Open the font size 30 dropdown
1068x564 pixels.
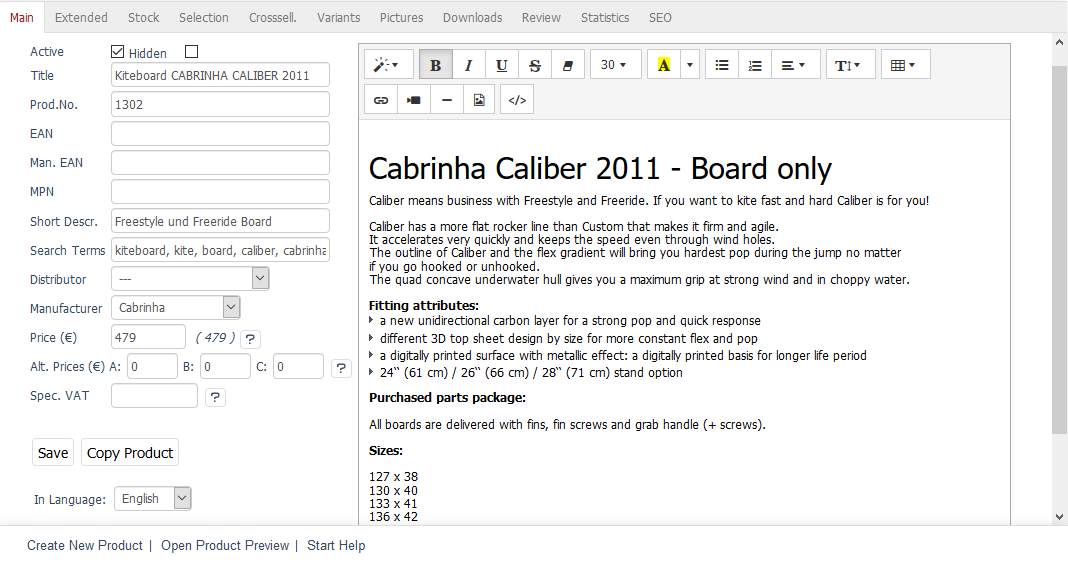pyautogui.click(x=615, y=65)
